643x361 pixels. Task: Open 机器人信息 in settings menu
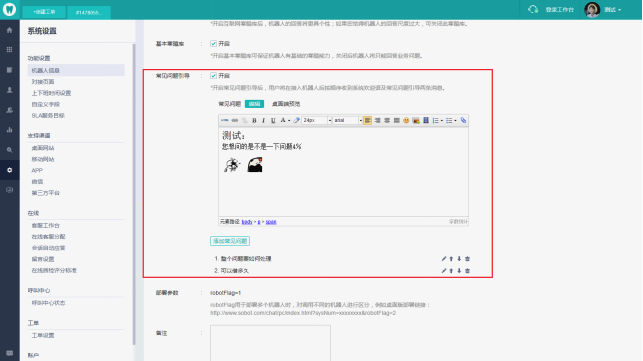pyautogui.click(x=76, y=70)
